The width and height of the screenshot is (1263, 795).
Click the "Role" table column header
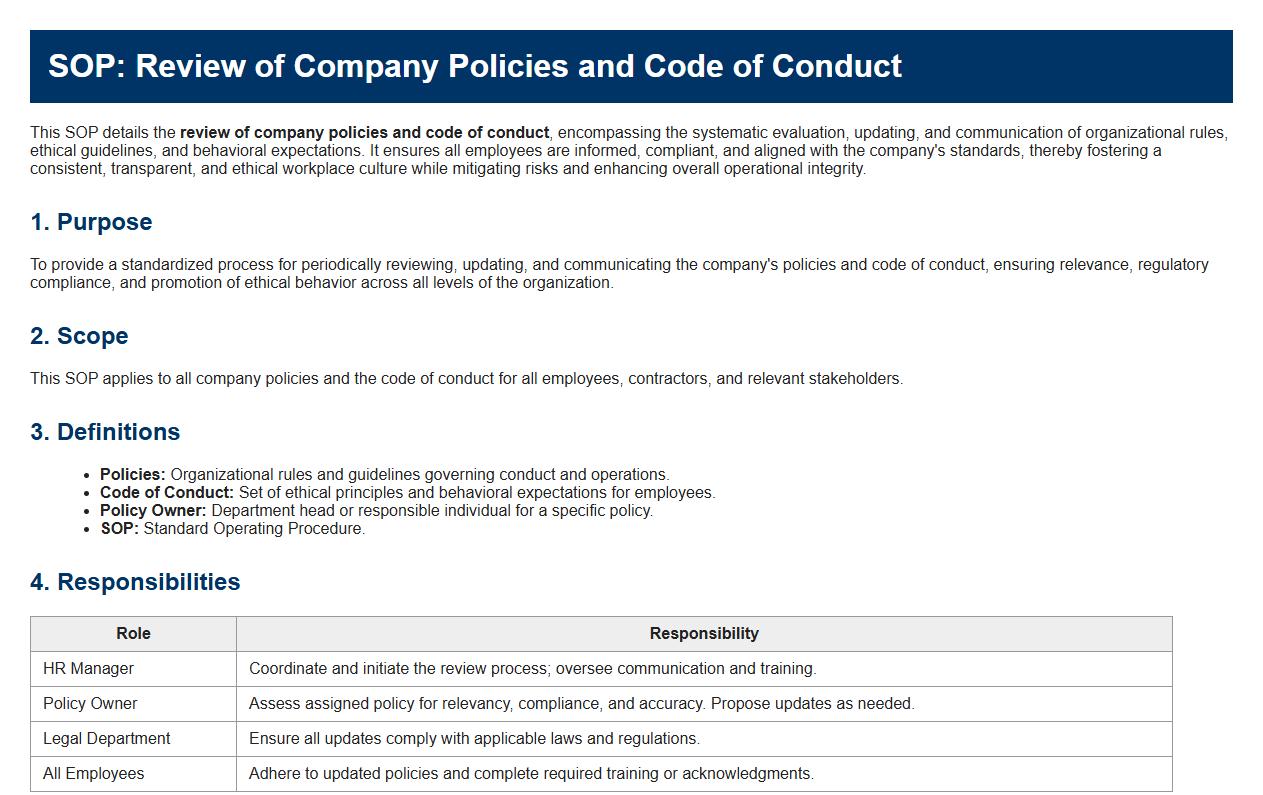point(133,634)
